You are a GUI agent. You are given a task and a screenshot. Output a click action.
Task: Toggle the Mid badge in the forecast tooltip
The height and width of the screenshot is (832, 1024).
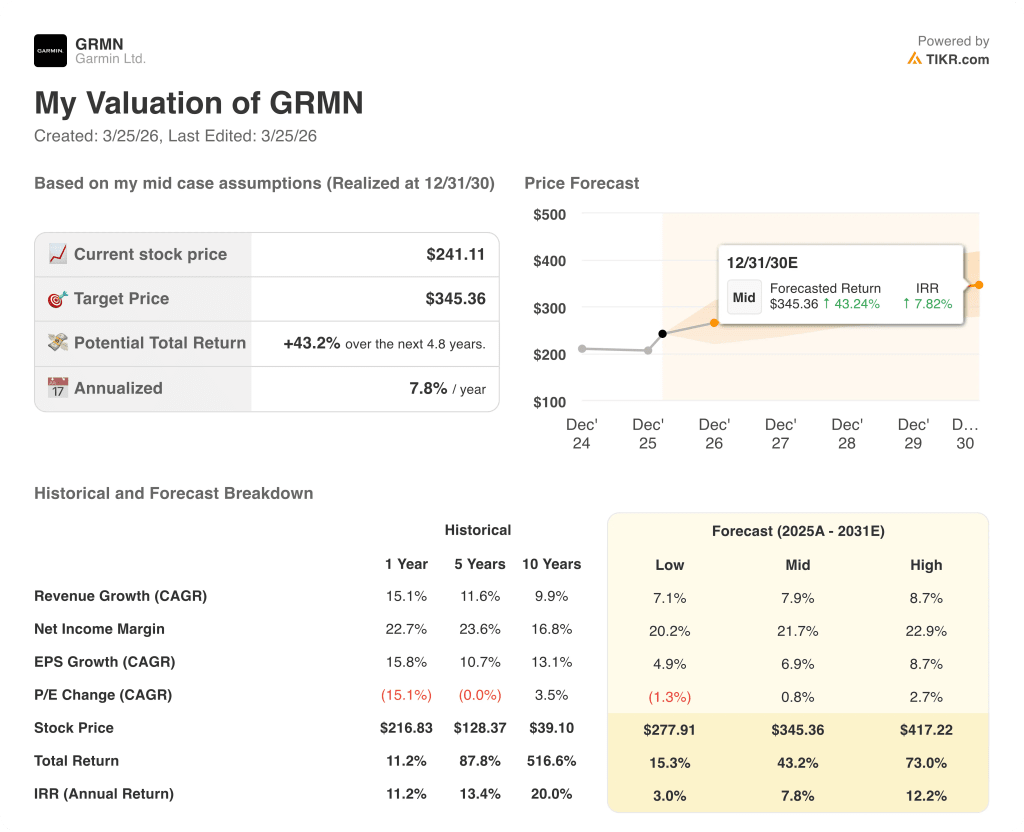pos(744,297)
